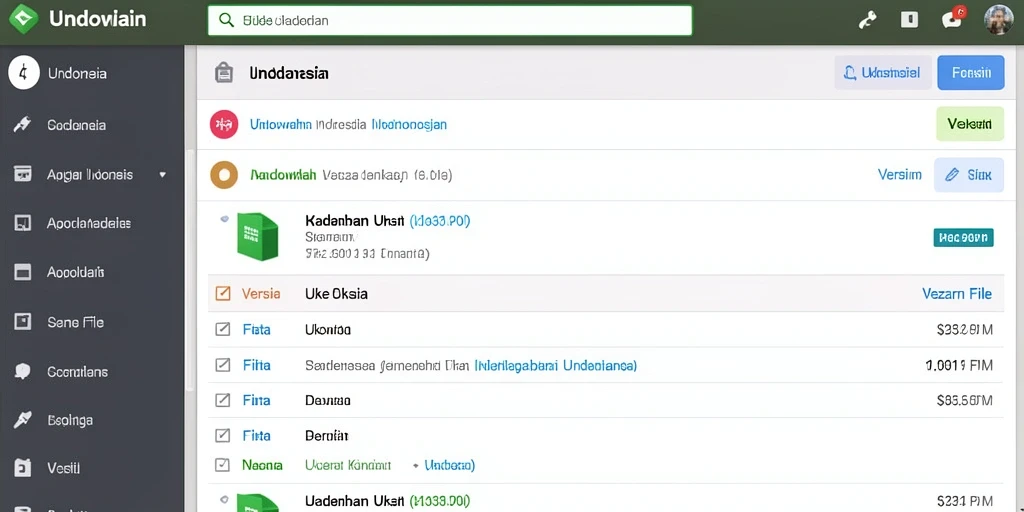Click the green box icon beside Uadenhan Uksit
This screenshot has height=512, width=1024.
tap(258, 502)
